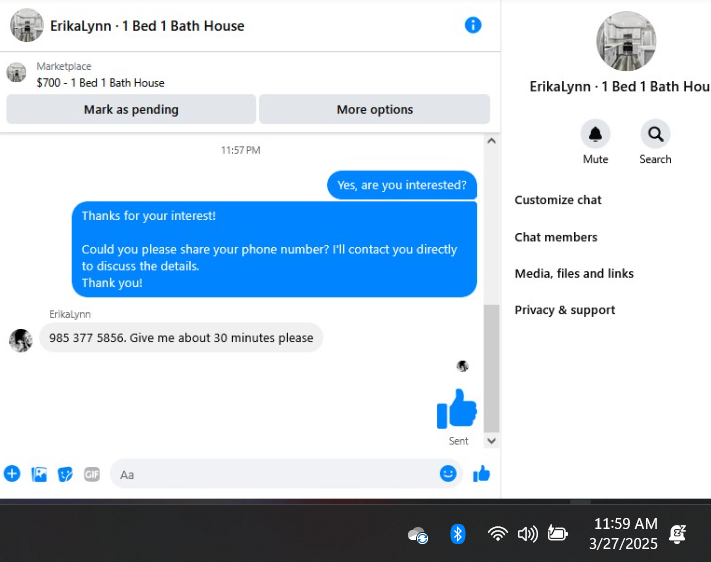
Task: Click the side panel ErikaLynn title
Action: pyautogui.click(x=619, y=86)
